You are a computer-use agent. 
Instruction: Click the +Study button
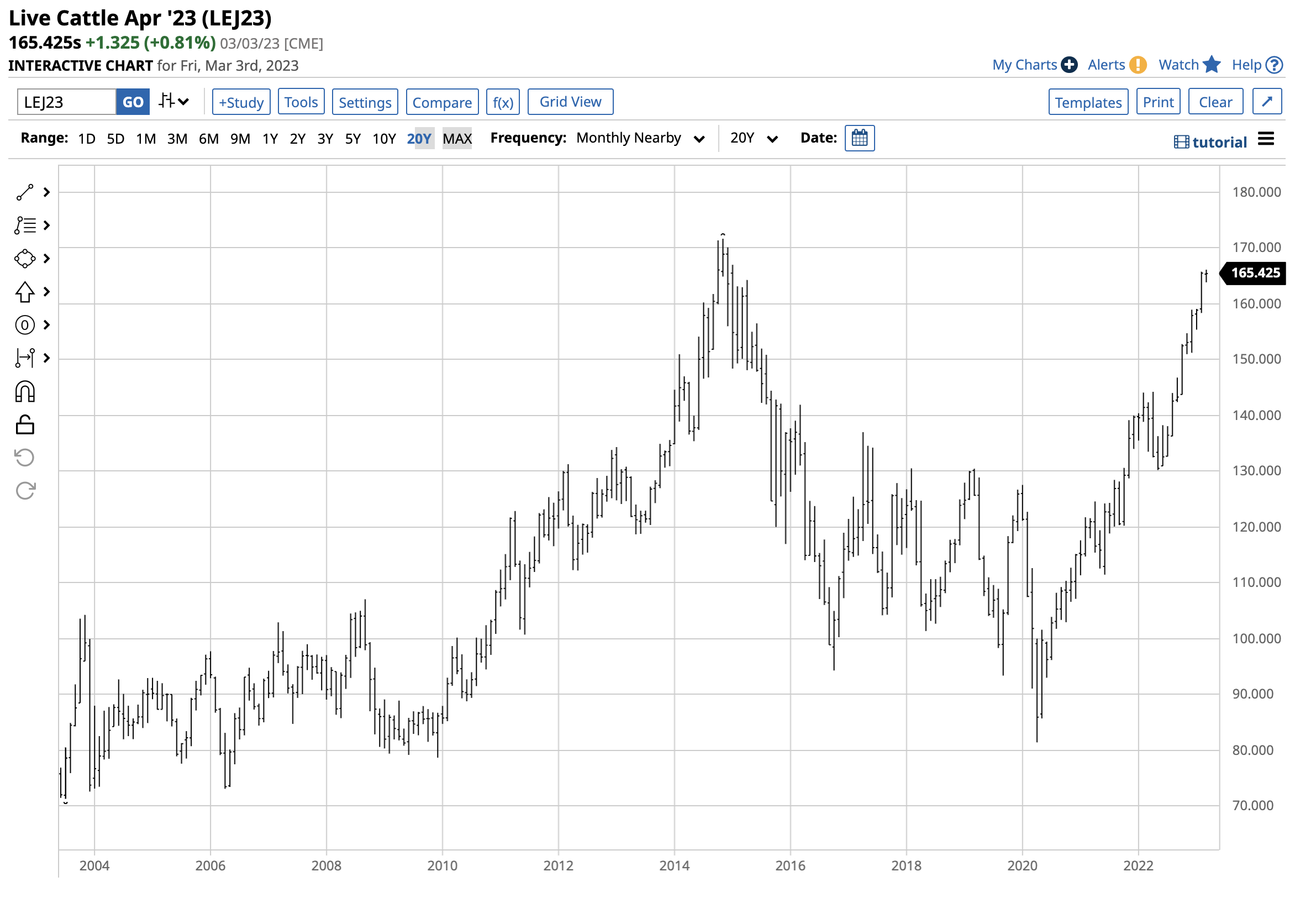coord(241,102)
